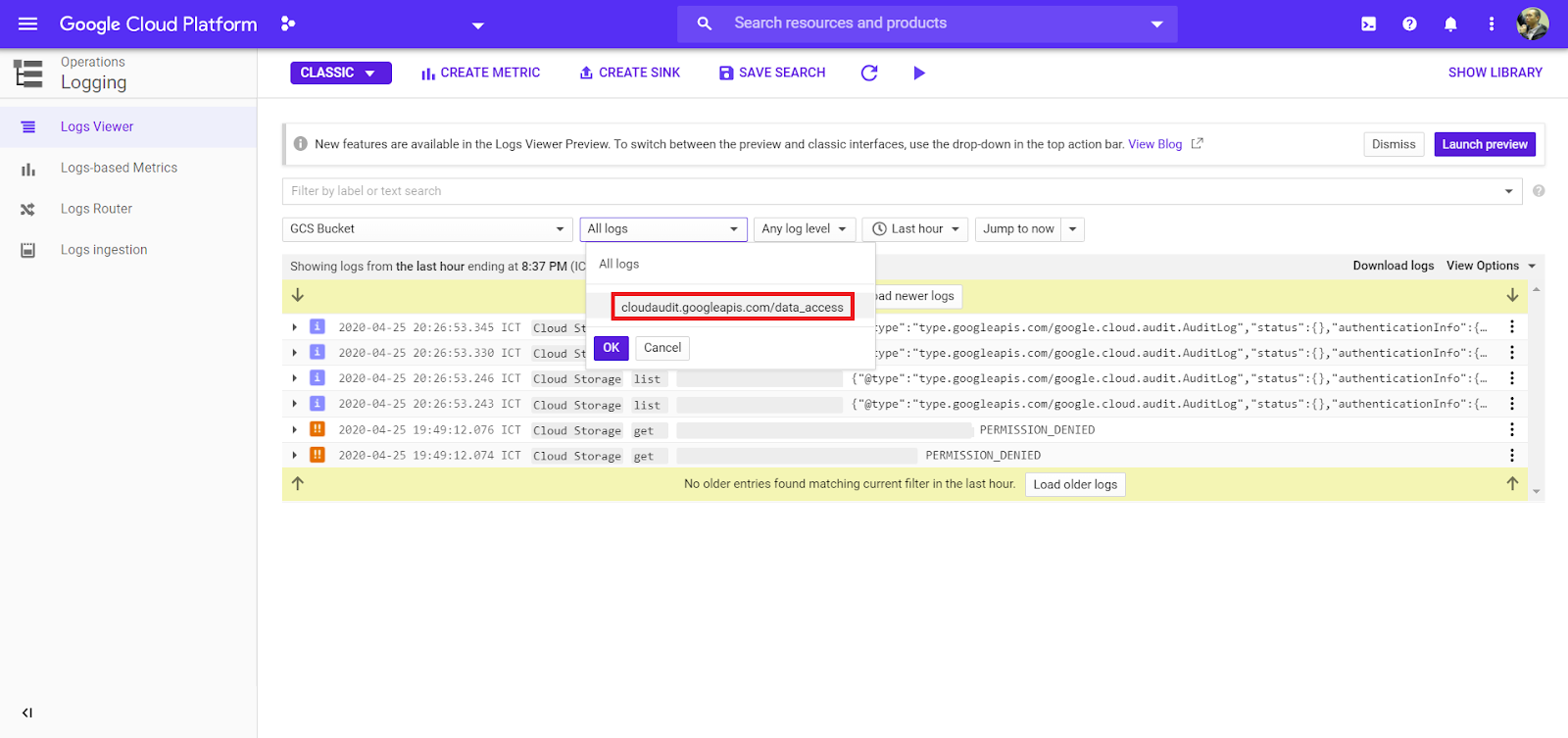Open more options for 19:49:12.076 entry
This screenshot has width=1568, height=738.
1512,429
